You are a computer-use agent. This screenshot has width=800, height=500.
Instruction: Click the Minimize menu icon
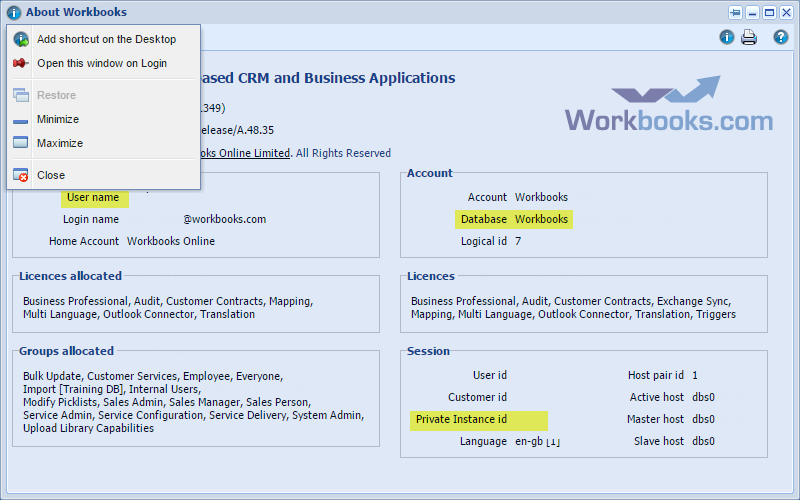(x=20, y=121)
